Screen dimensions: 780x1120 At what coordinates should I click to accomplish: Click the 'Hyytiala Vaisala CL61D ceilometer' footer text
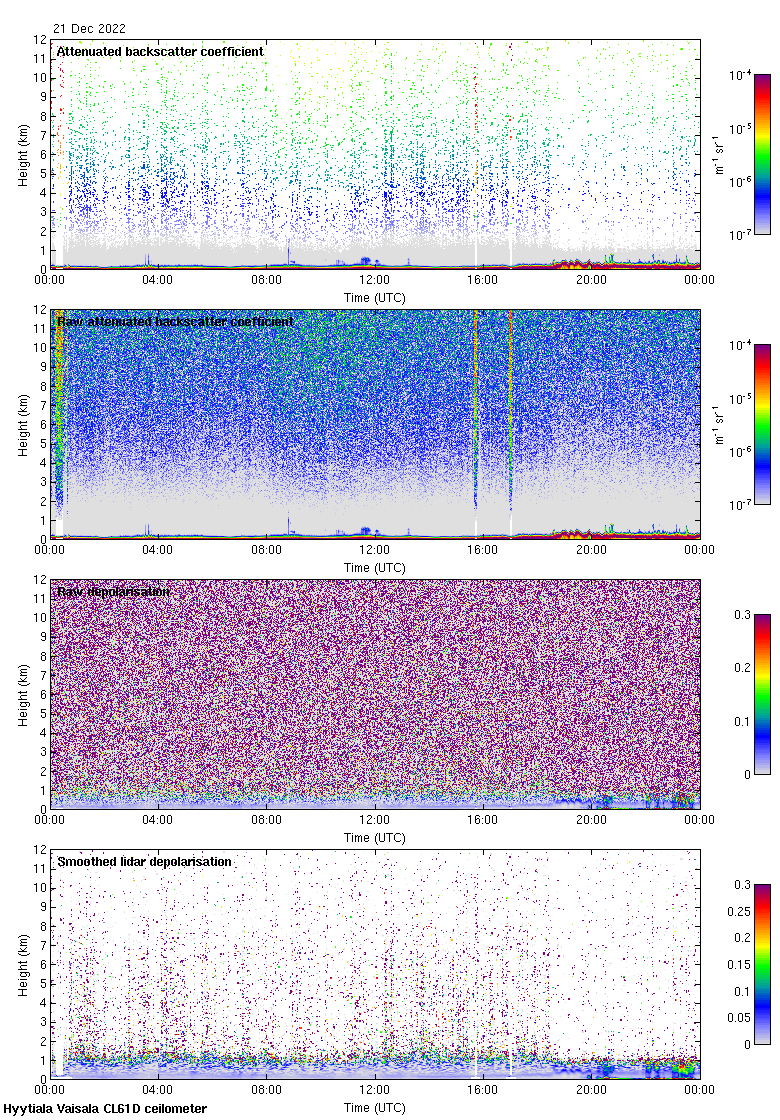pos(105,1109)
